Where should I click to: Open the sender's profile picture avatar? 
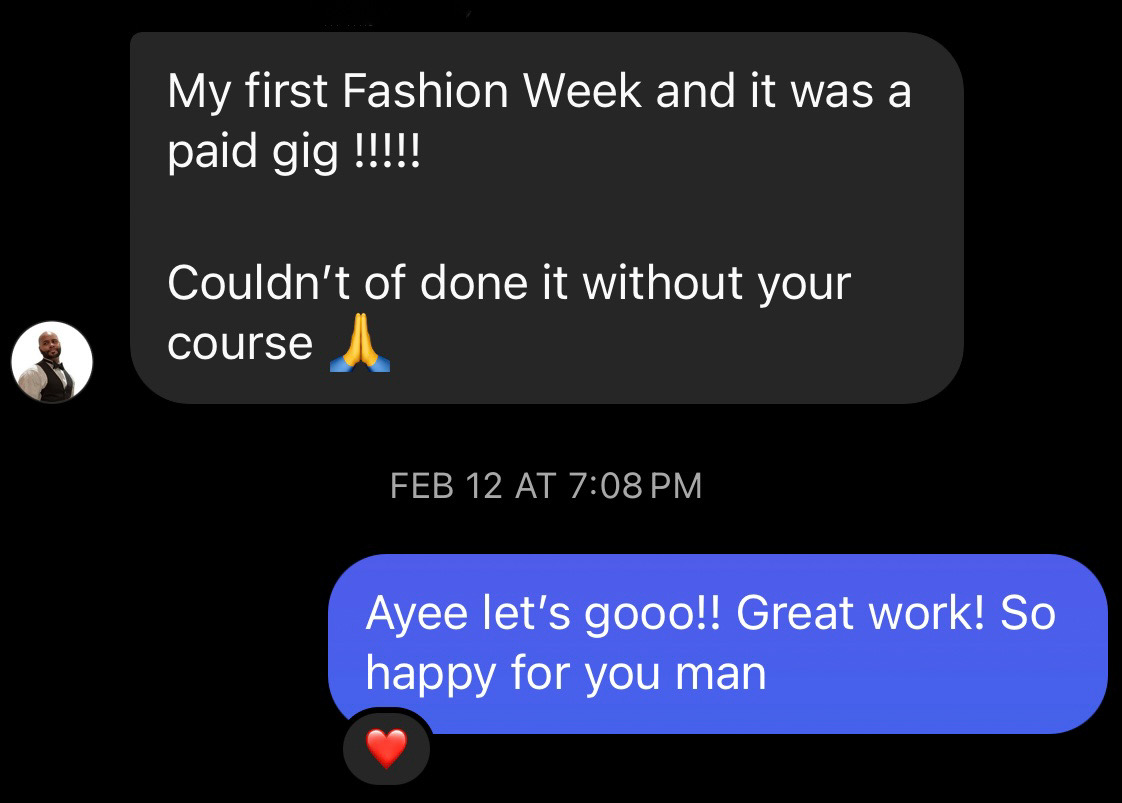coord(52,362)
